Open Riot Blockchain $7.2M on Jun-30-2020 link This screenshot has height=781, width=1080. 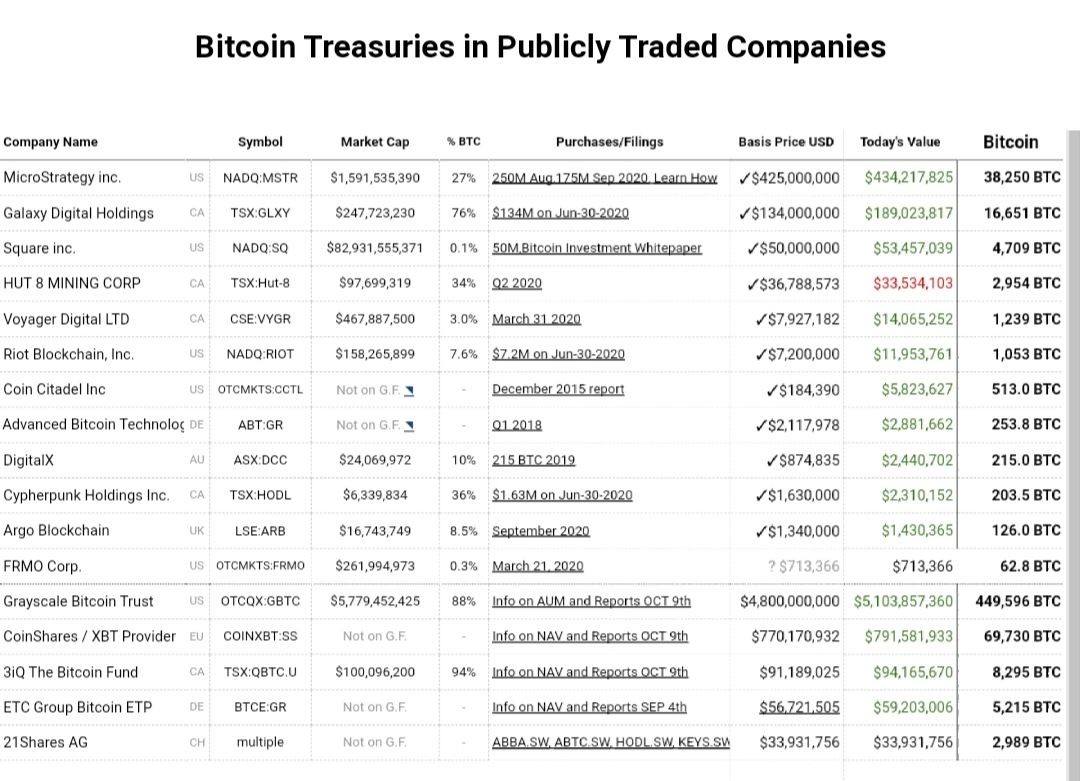tap(558, 354)
